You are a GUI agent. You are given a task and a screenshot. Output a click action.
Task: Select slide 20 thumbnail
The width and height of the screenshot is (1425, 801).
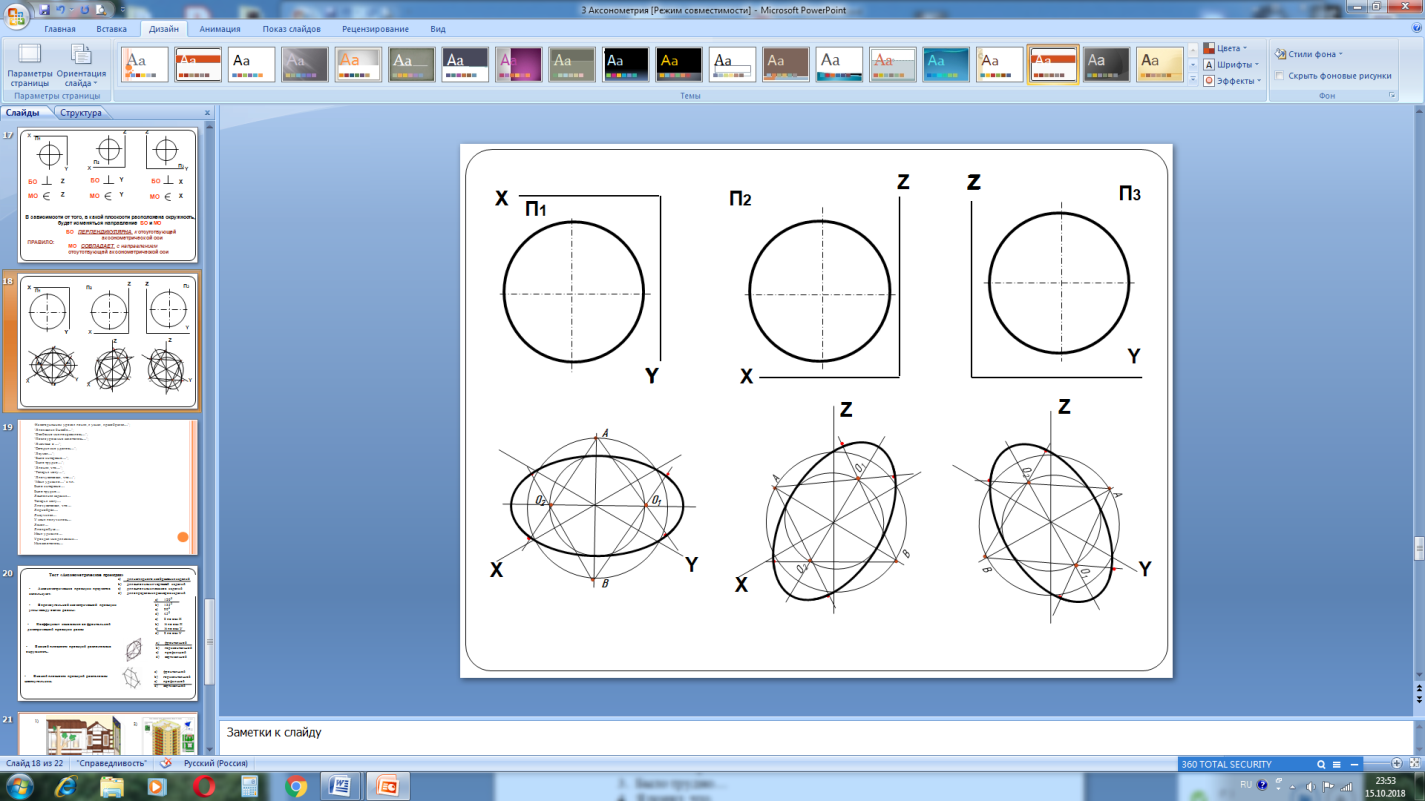109,633
